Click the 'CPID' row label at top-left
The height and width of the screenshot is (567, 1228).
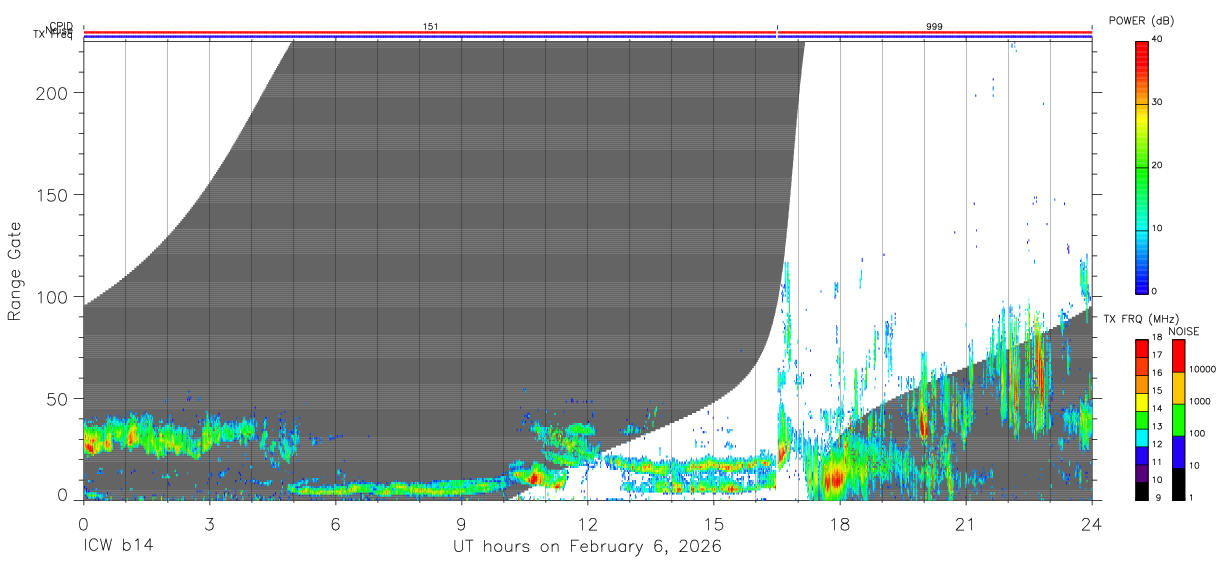[x=60, y=27]
